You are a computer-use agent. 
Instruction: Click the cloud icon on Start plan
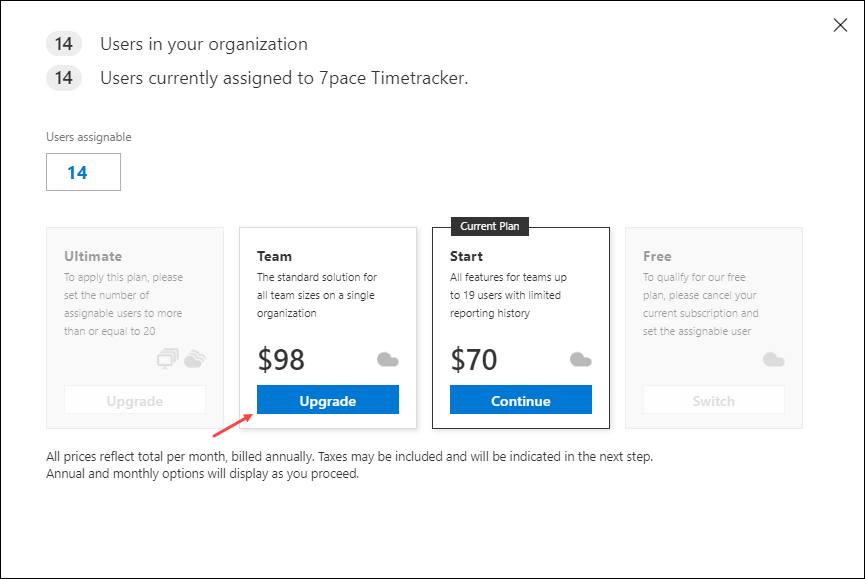coord(581,360)
